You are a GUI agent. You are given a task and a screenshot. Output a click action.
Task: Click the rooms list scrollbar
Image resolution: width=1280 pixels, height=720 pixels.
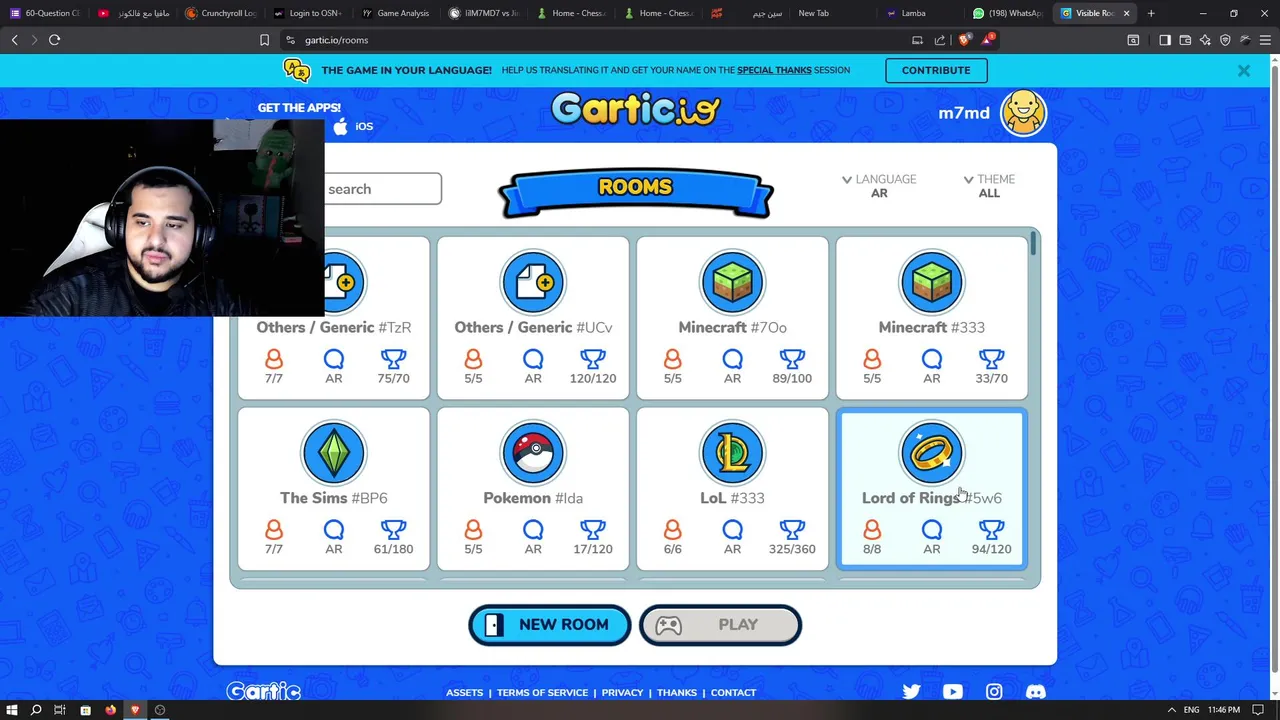click(x=1033, y=245)
